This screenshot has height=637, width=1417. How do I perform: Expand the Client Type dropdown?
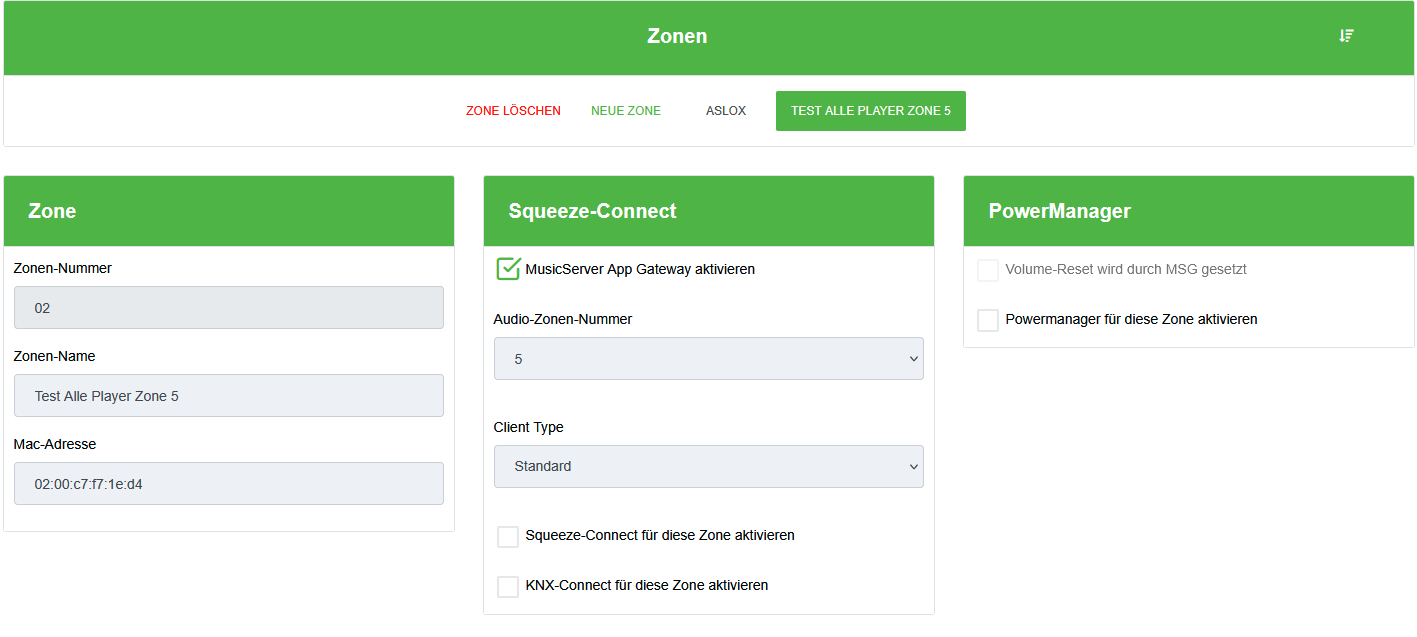click(x=708, y=467)
